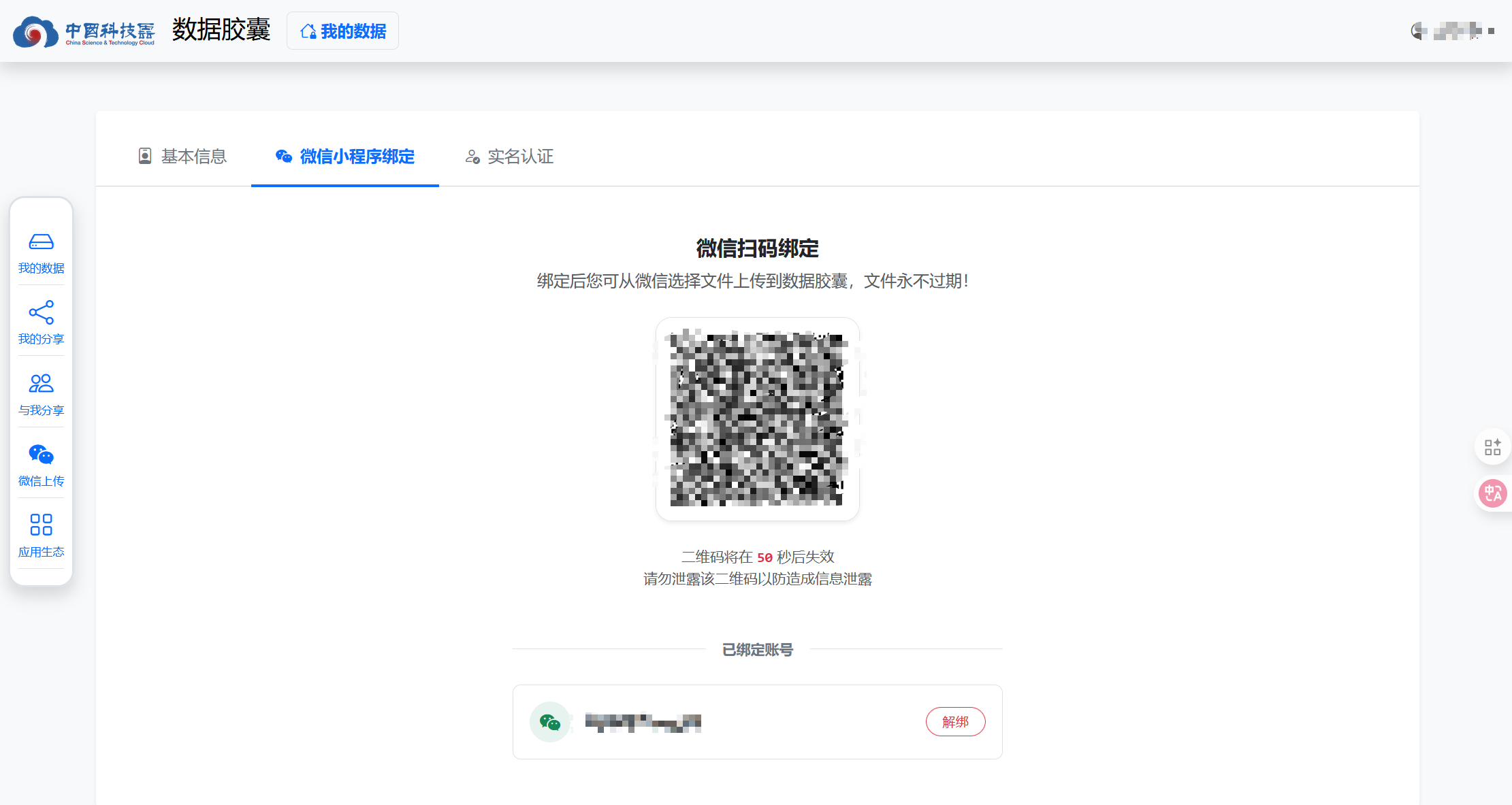Screen dimensions: 1512x805
Task: Click the green WeChat icon of bound account
Action: (x=550, y=722)
